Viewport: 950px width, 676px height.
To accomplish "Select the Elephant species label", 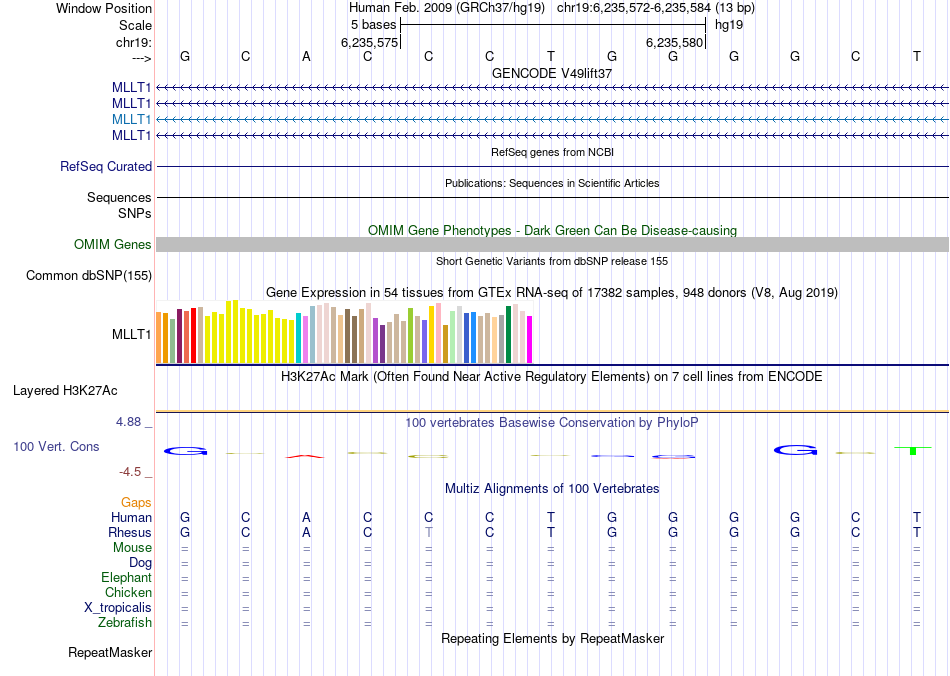I will pos(127,577).
